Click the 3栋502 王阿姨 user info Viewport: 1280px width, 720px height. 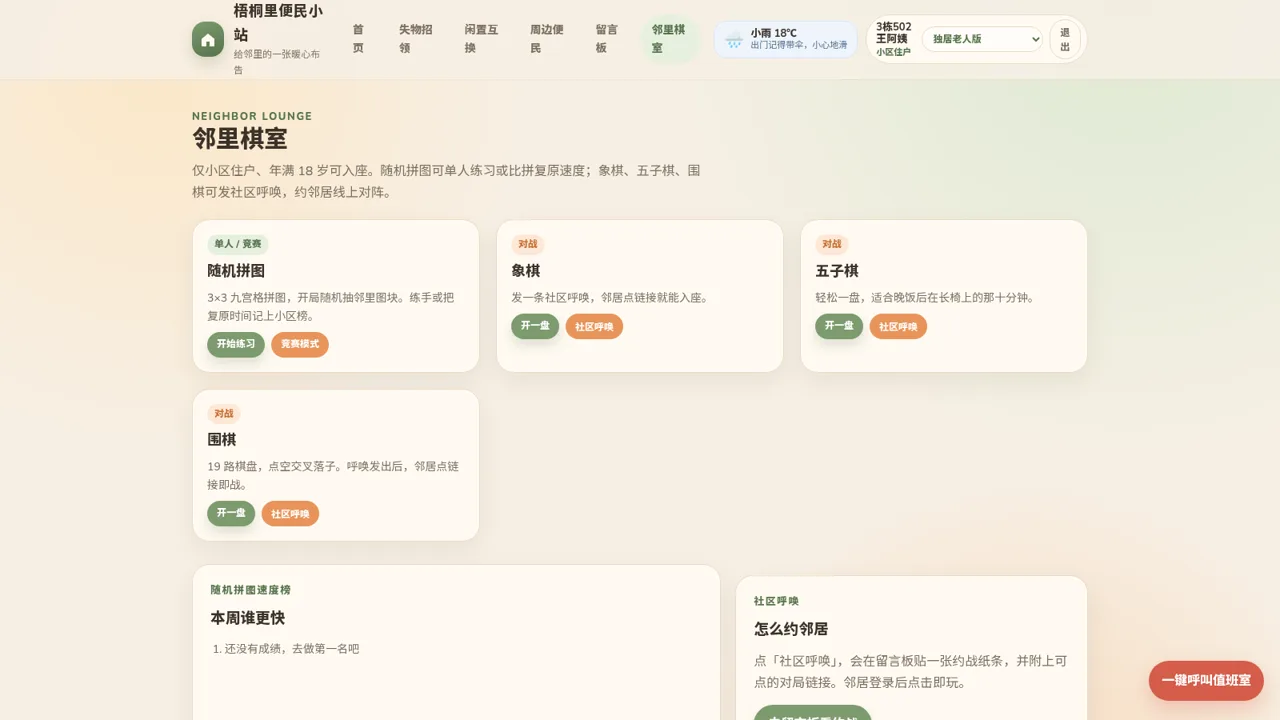893,33
